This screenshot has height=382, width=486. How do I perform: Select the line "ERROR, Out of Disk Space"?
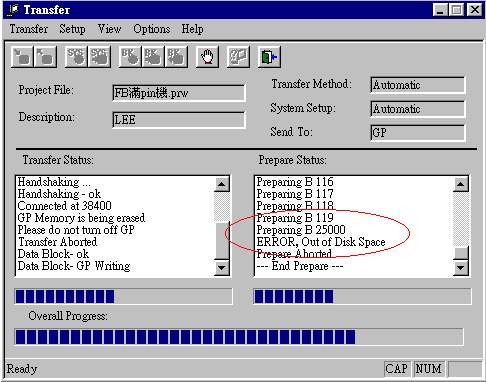click(x=321, y=242)
